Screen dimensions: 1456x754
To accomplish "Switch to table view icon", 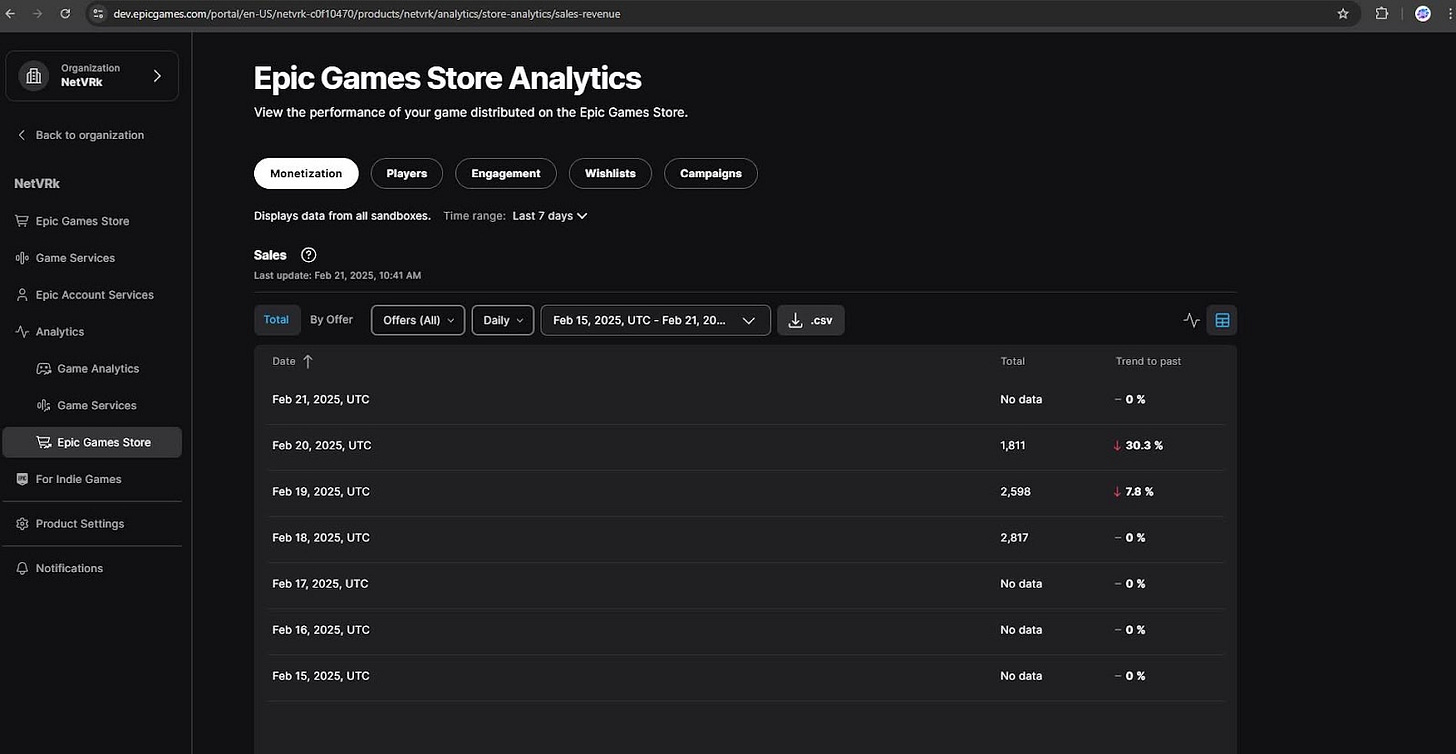I will point(1222,320).
